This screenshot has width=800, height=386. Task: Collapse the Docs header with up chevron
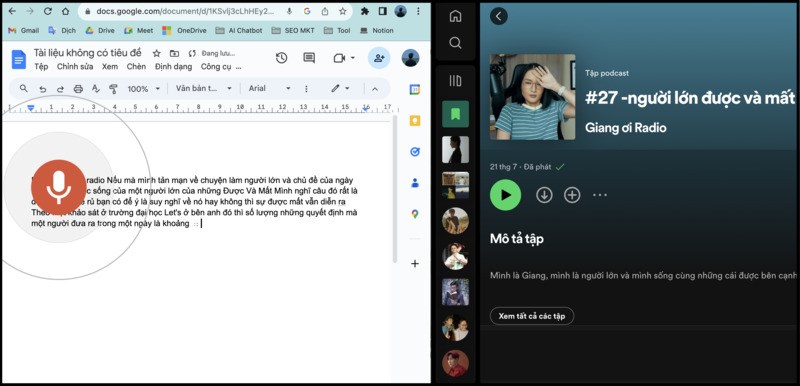[x=375, y=89]
